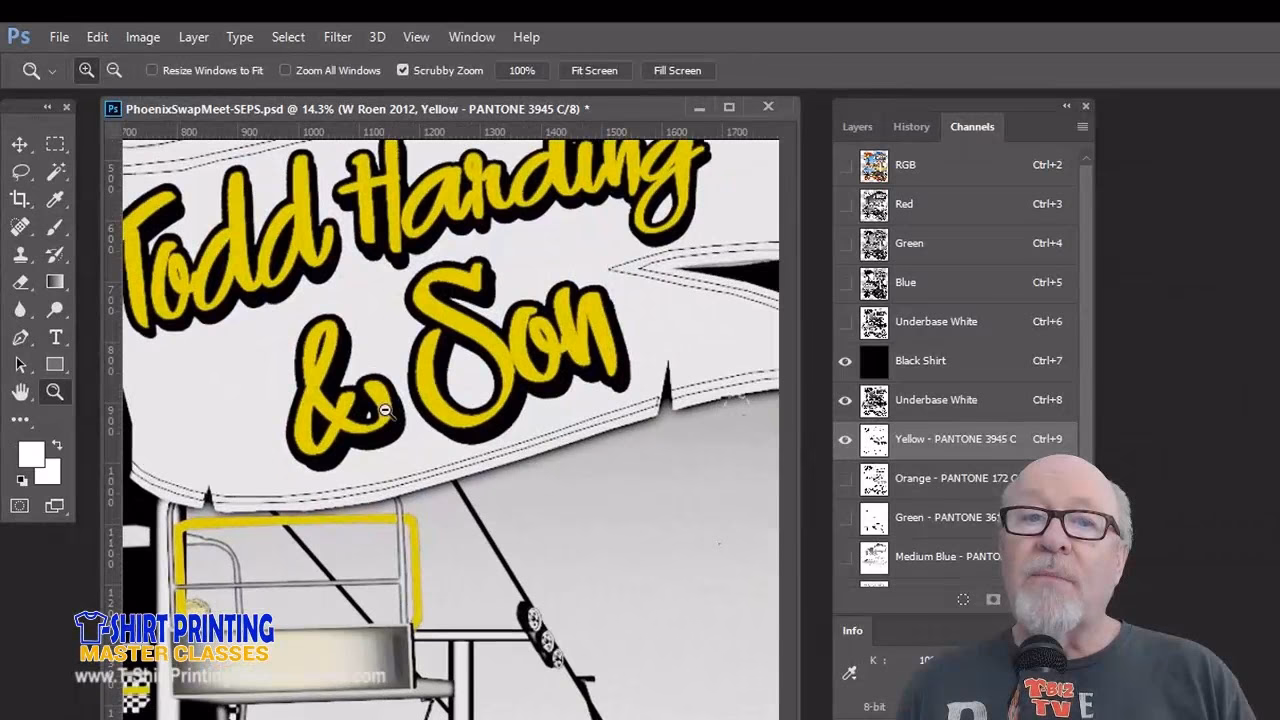Open the Filter menu

(337, 37)
